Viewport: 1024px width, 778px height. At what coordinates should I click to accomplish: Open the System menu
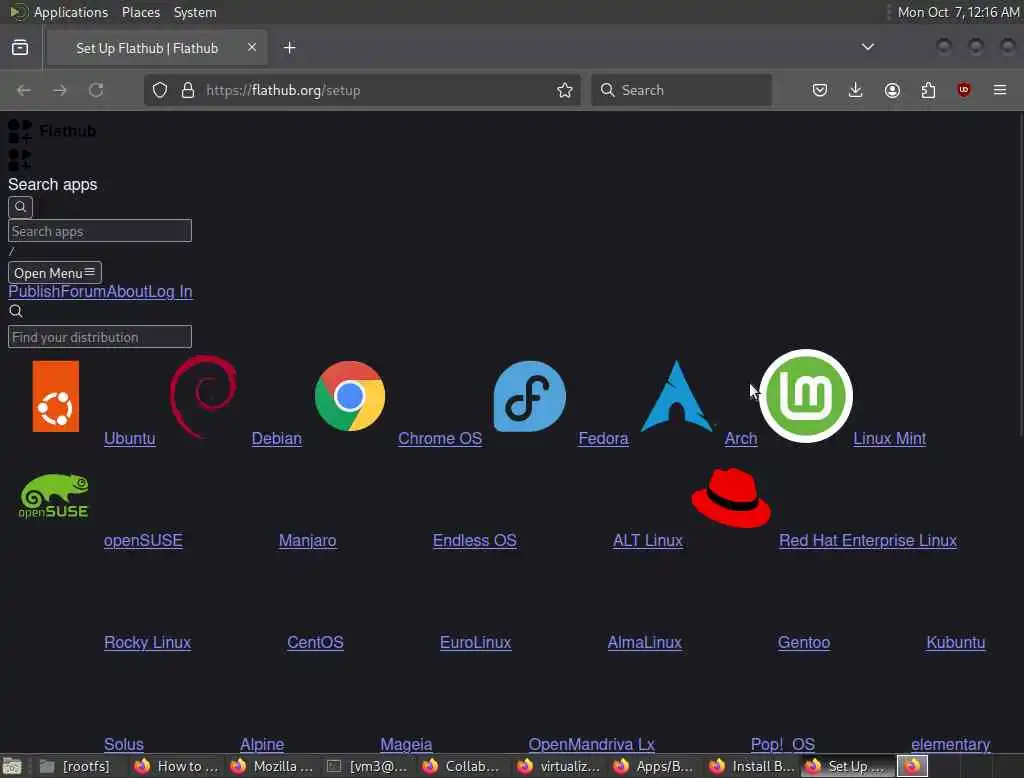[195, 12]
